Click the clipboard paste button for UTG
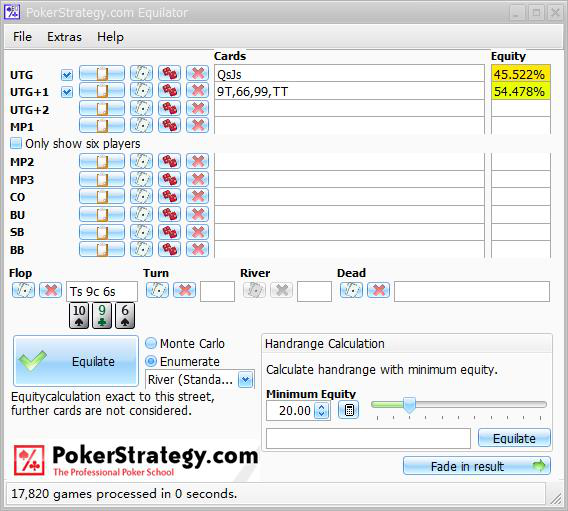568x511 pixels. coord(102,74)
